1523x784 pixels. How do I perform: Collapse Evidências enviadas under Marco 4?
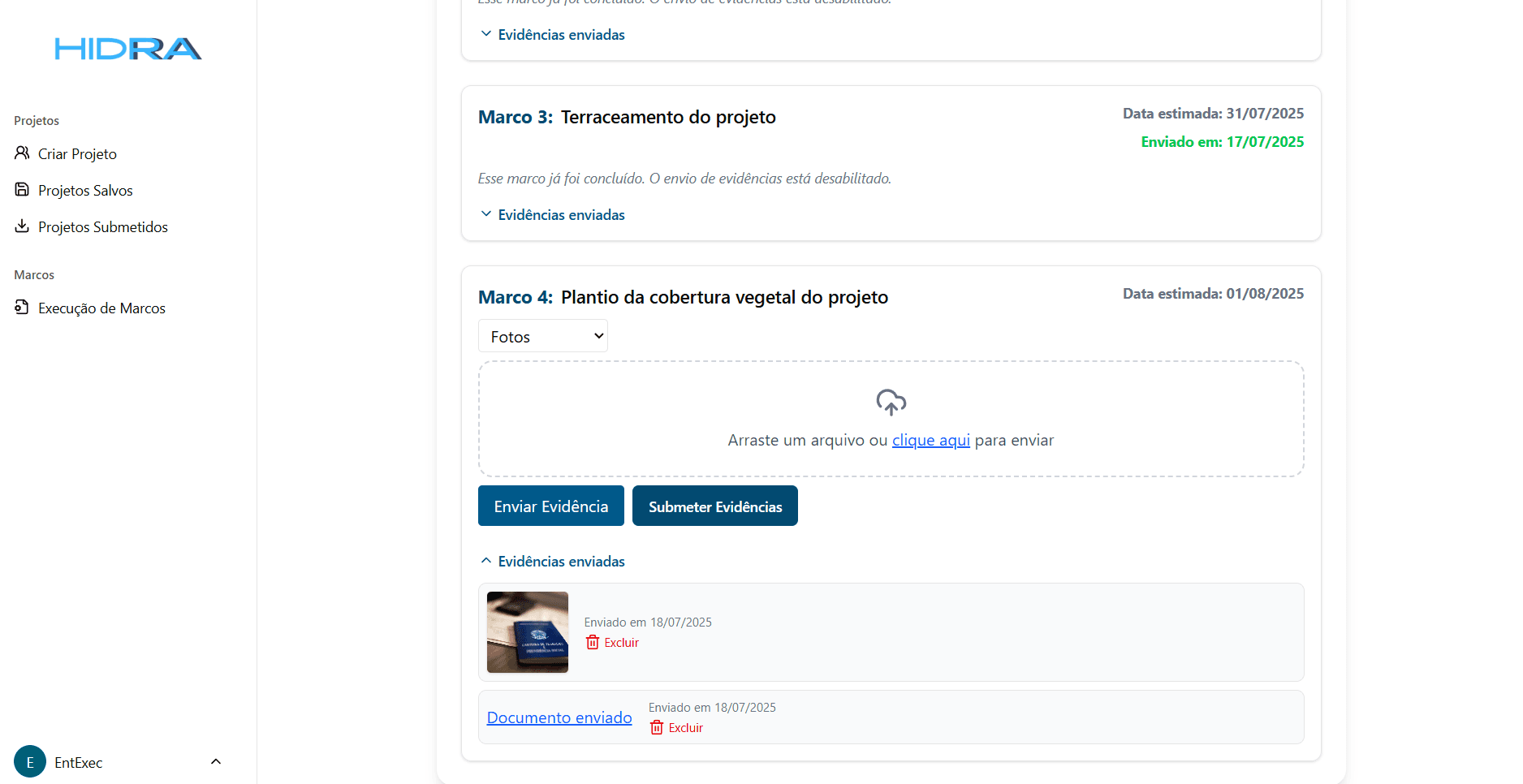[553, 561]
